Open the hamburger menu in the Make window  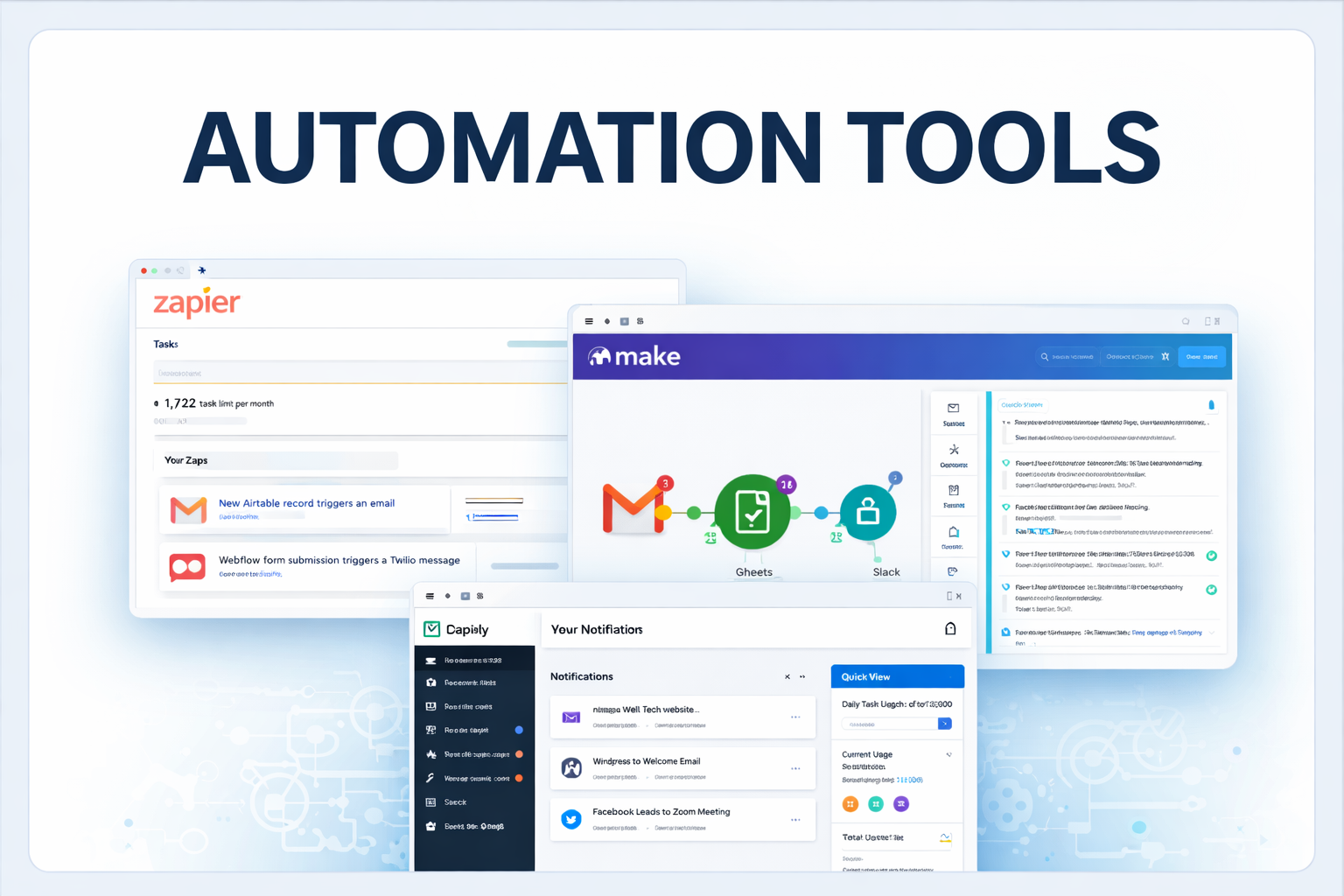point(589,321)
